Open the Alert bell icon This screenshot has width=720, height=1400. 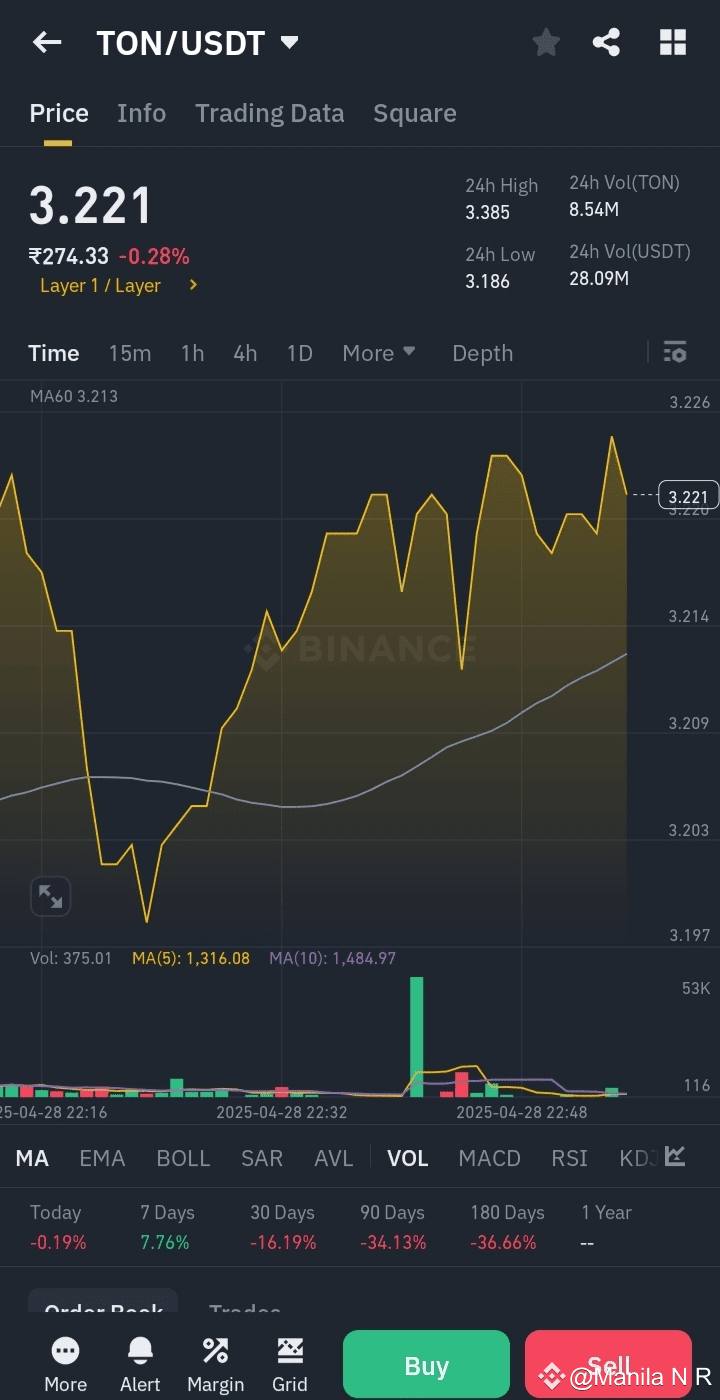pyautogui.click(x=140, y=1364)
